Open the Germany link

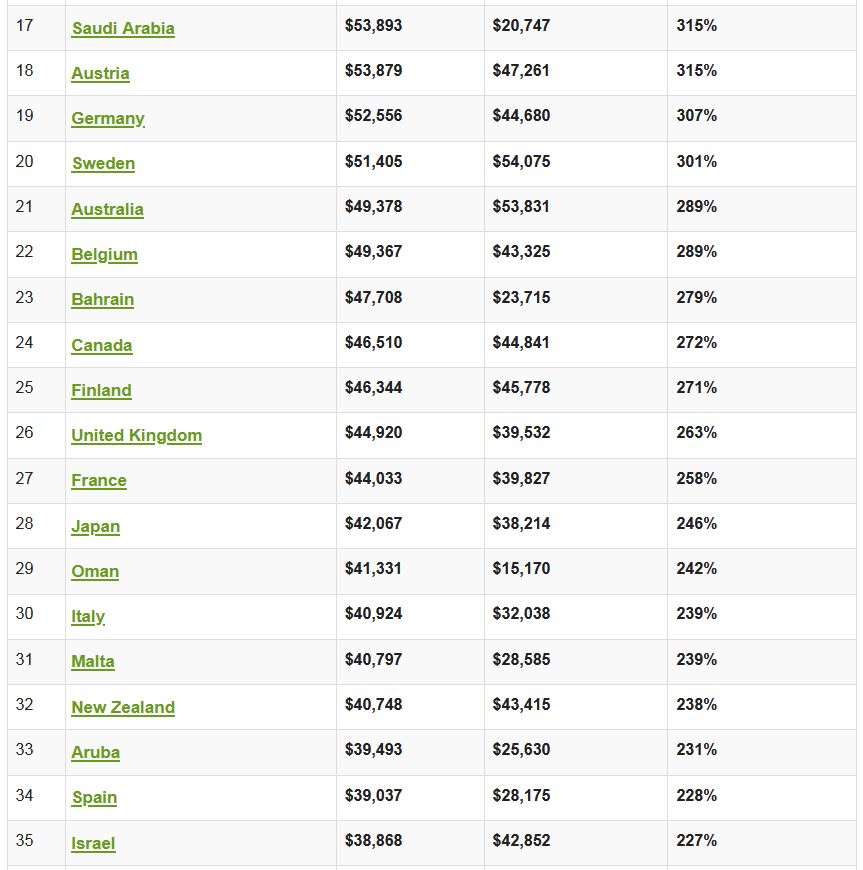(108, 118)
